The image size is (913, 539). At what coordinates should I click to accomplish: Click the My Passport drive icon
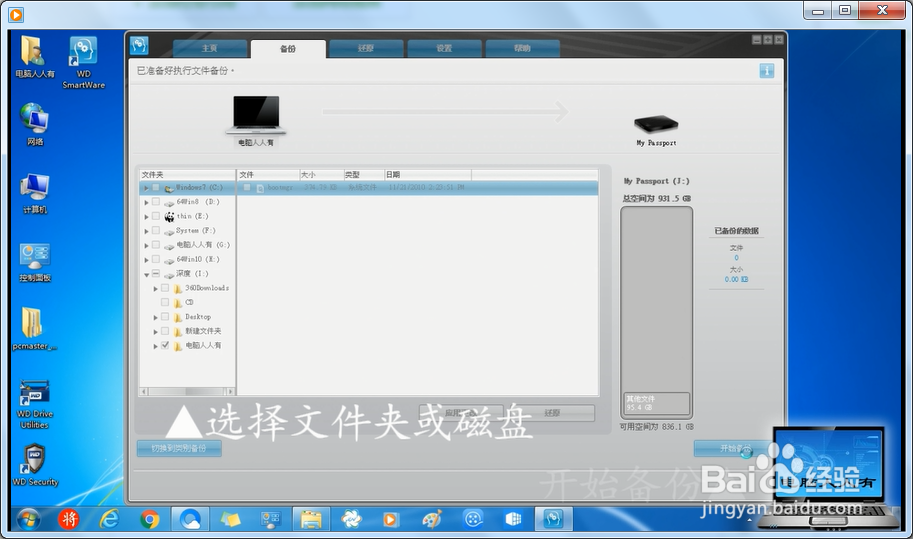coord(656,123)
